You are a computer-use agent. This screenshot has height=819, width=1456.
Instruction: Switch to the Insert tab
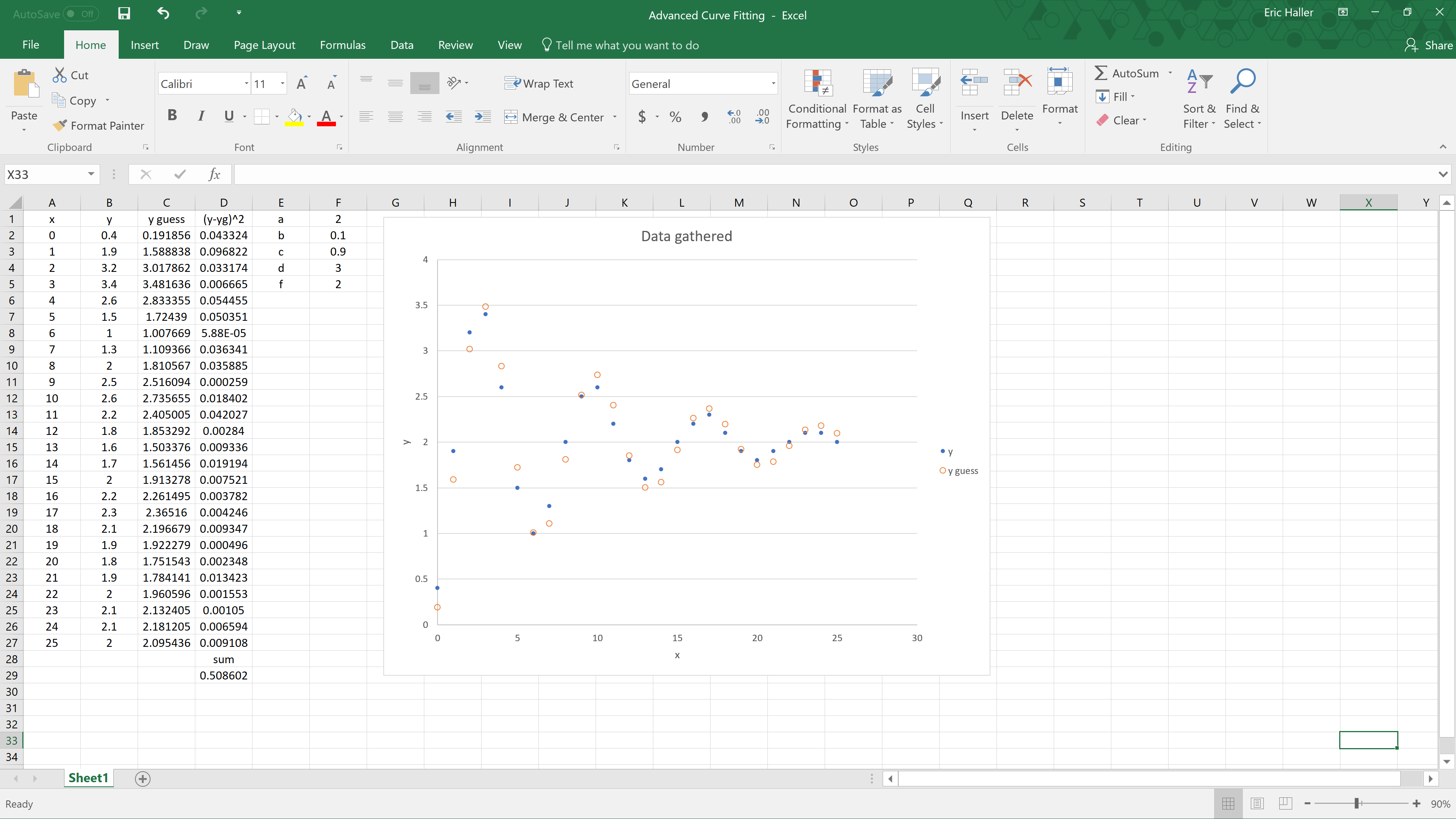point(145,45)
